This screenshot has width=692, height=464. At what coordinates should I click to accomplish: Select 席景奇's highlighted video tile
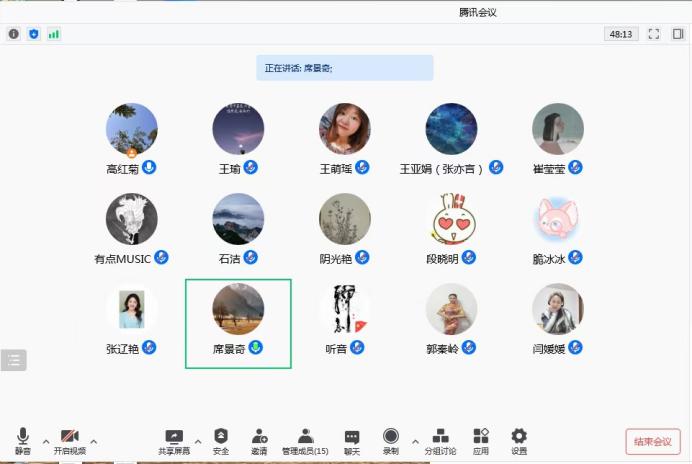pyautogui.click(x=238, y=323)
